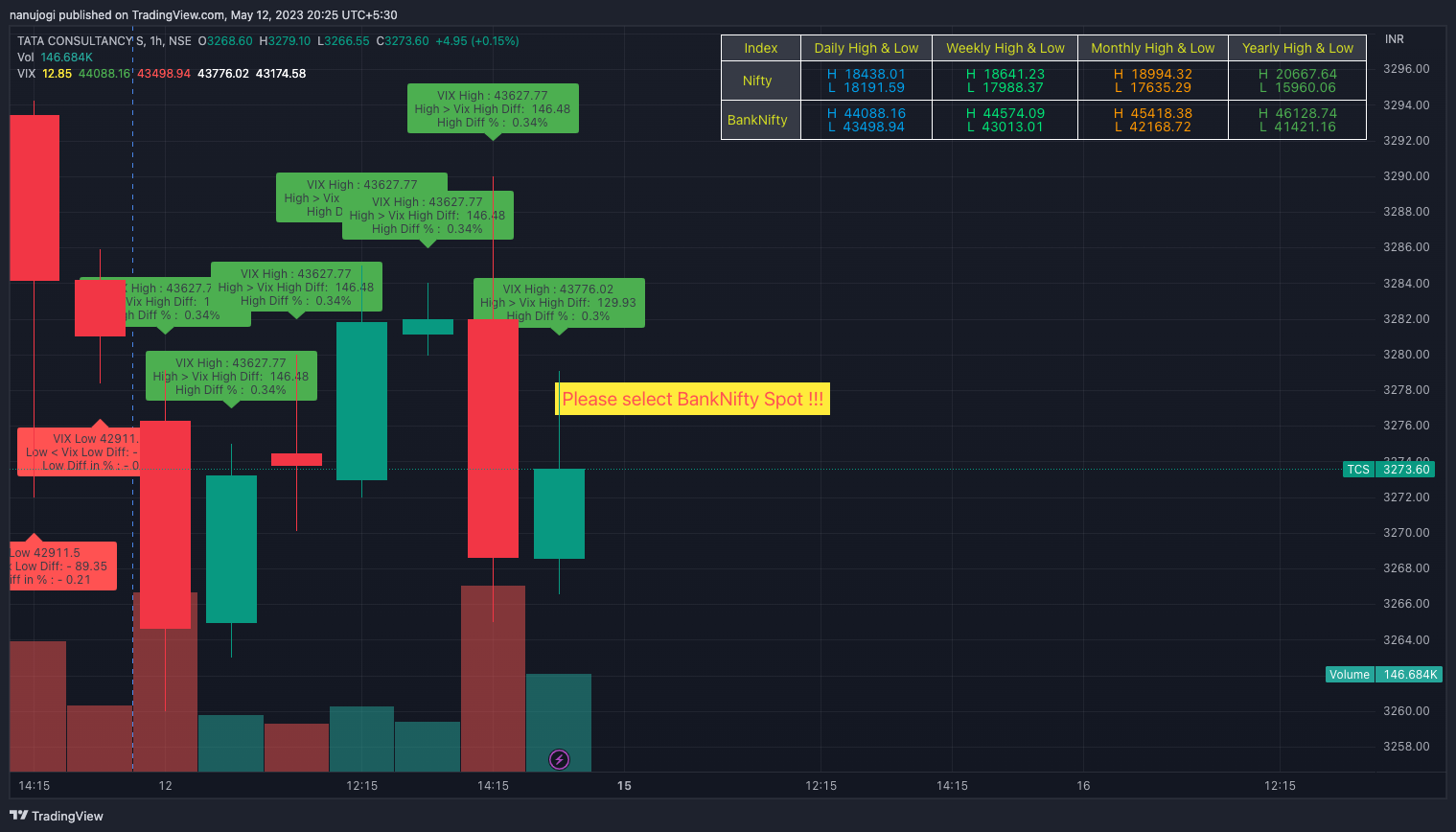Click the Yearly High & Low header
Screen dimensions: 1456x832
[1298, 48]
